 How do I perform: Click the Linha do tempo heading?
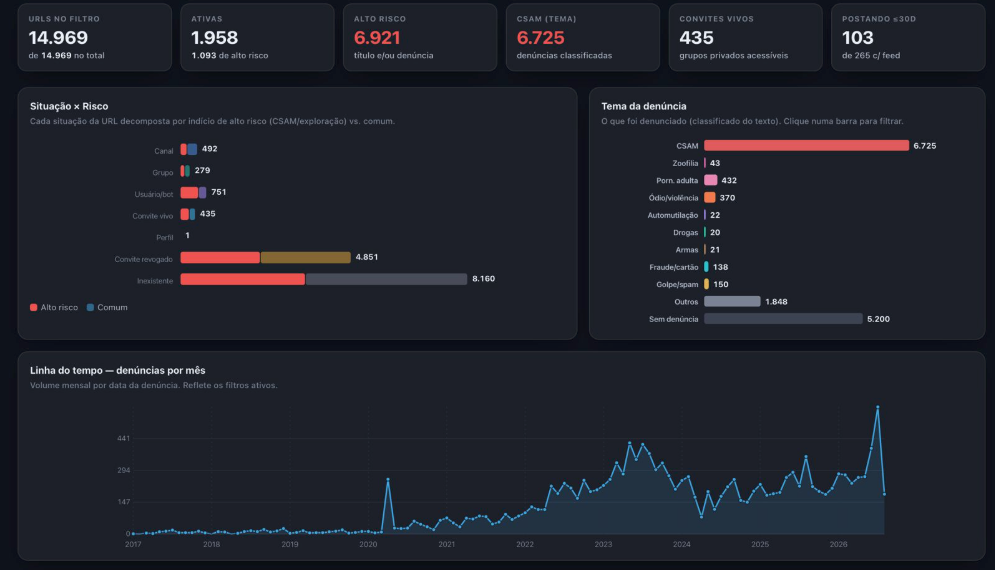click(117, 370)
